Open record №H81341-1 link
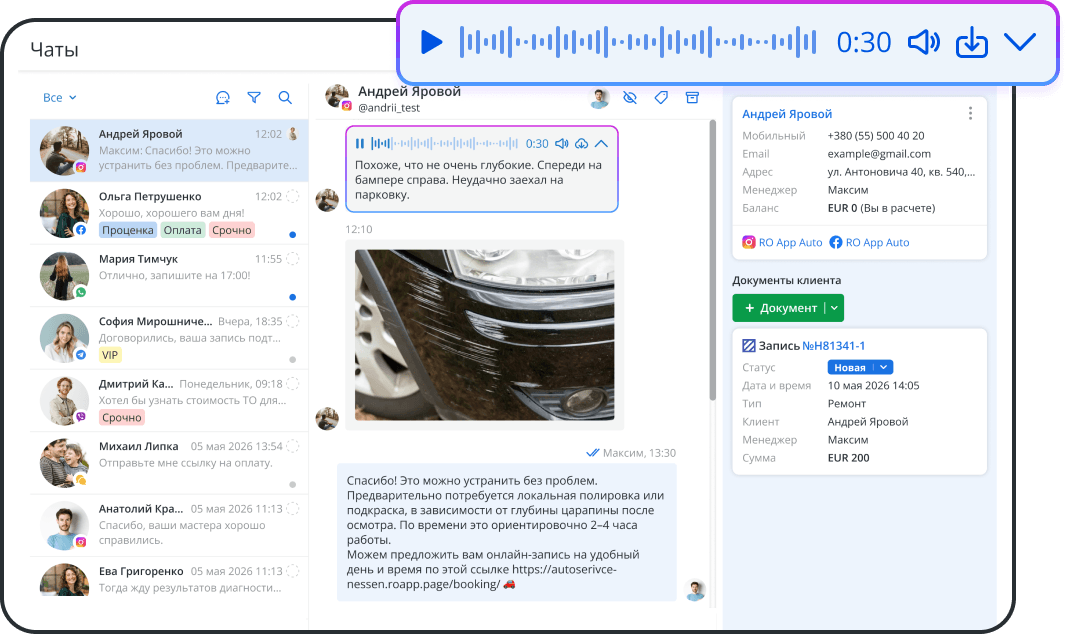Screen dimensions: 1068x634 click(833, 346)
